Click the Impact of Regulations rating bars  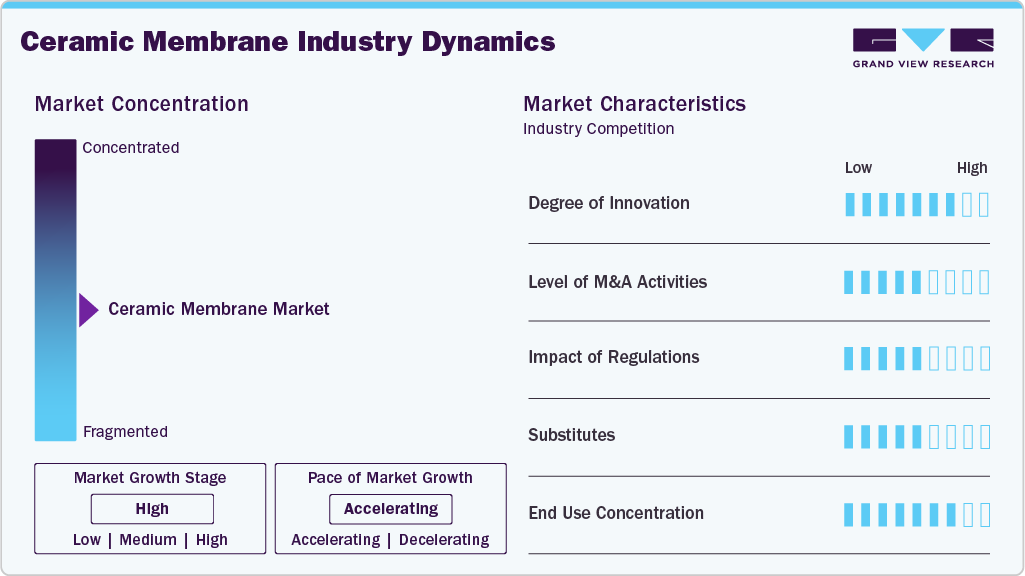coord(916,358)
